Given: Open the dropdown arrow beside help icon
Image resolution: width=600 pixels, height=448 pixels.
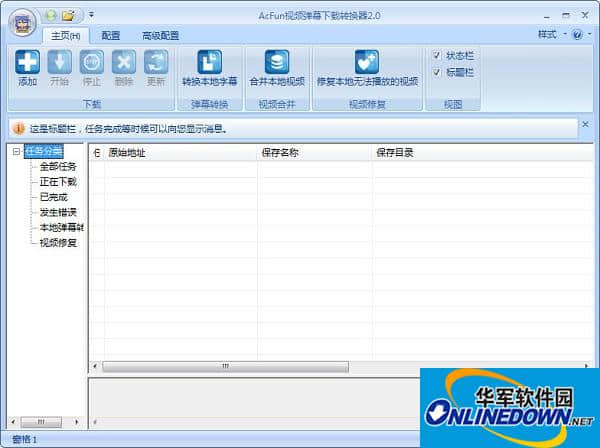Looking at the screenshot, I should [590, 34].
